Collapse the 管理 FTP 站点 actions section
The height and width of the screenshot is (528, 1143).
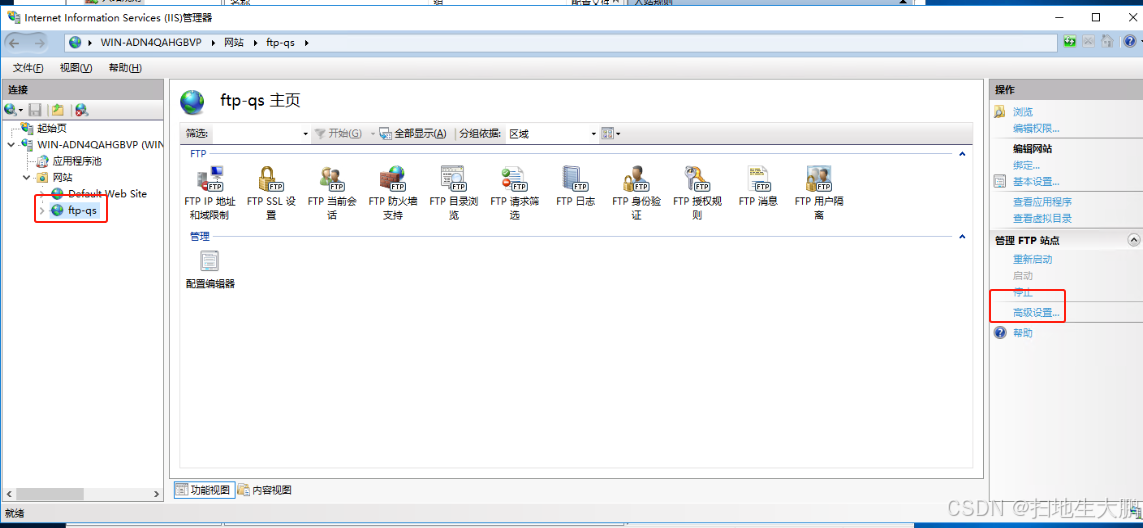[1133, 239]
